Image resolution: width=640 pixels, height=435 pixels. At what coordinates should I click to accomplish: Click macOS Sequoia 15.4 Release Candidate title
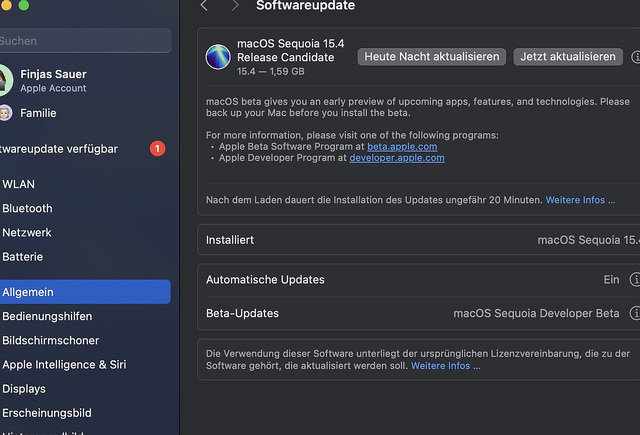(x=291, y=50)
